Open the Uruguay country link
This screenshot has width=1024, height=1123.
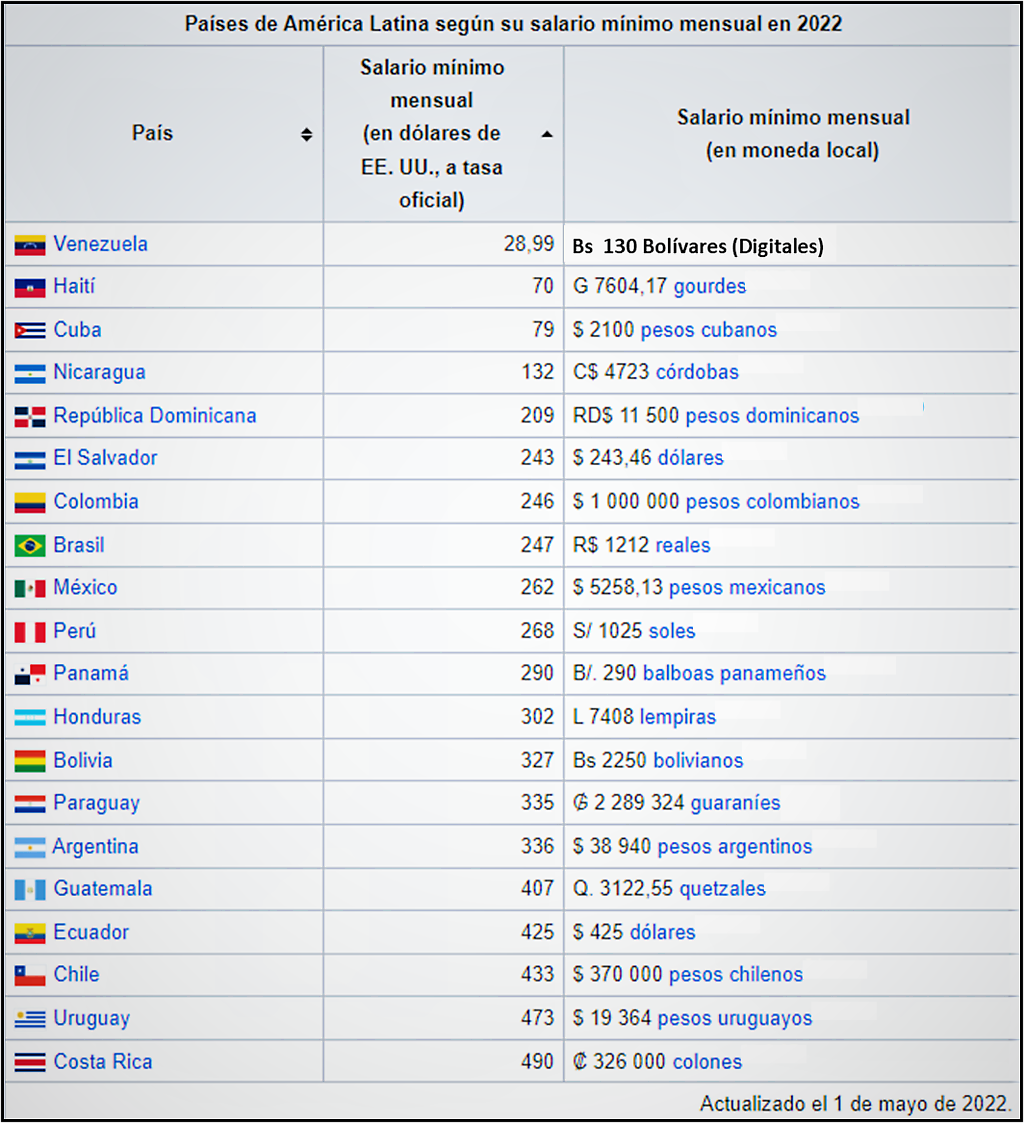point(92,1019)
